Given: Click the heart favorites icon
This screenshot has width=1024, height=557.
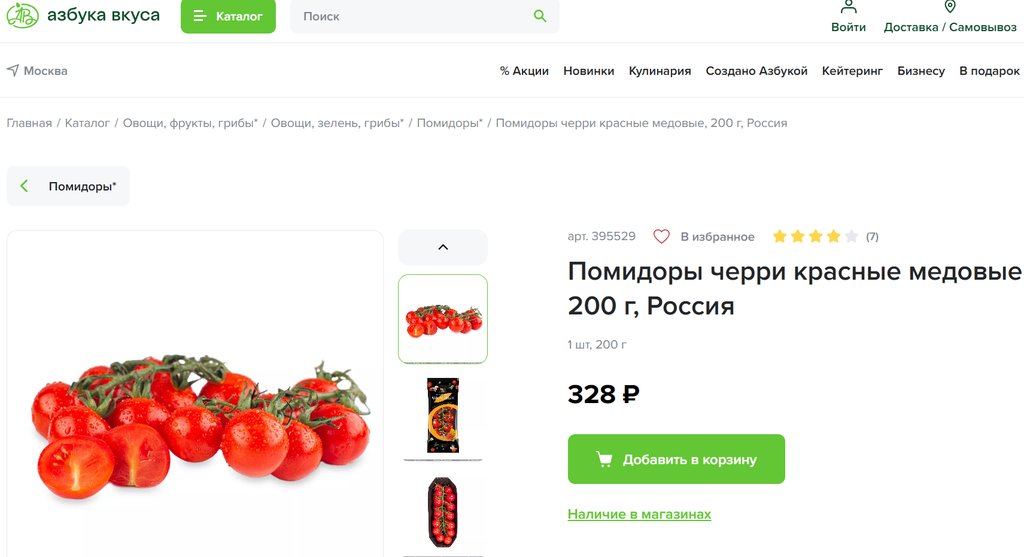Looking at the screenshot, I should pyautogui.click(x=662, y=236).
